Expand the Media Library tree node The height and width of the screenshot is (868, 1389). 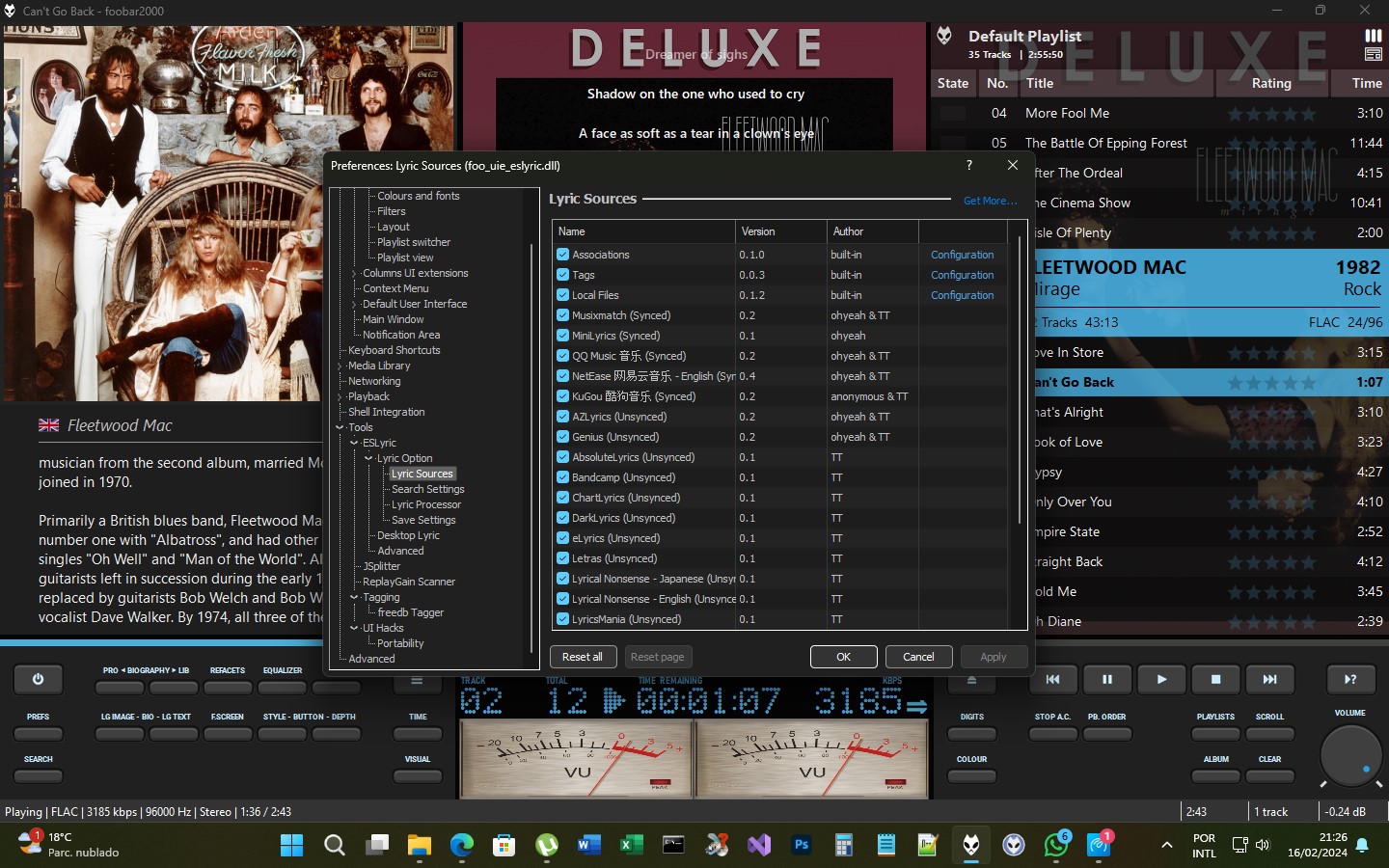(x=340, y=366)
